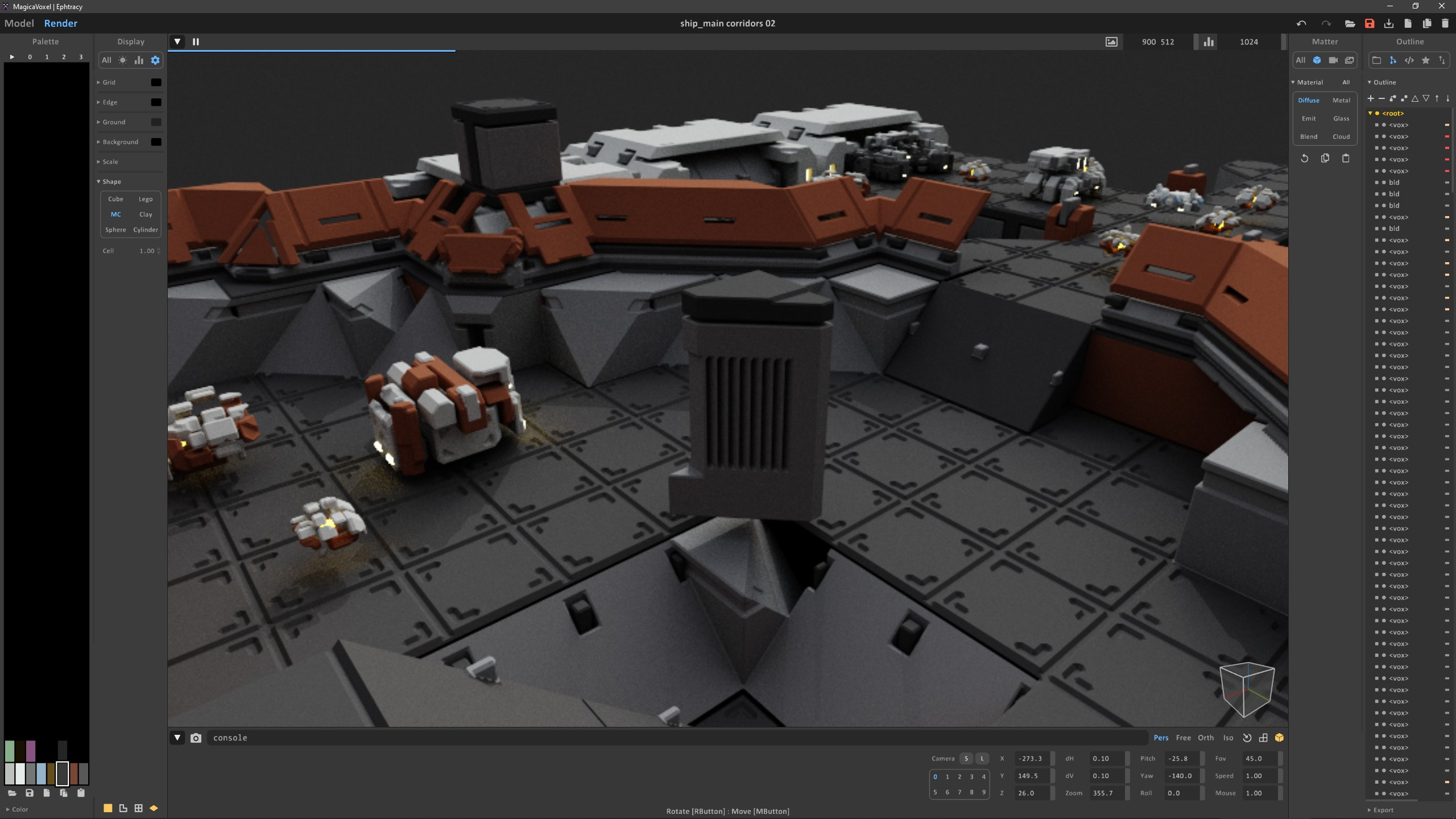Click the Camera L load button
Screen dimensions: 1456x819
[982, 759]
